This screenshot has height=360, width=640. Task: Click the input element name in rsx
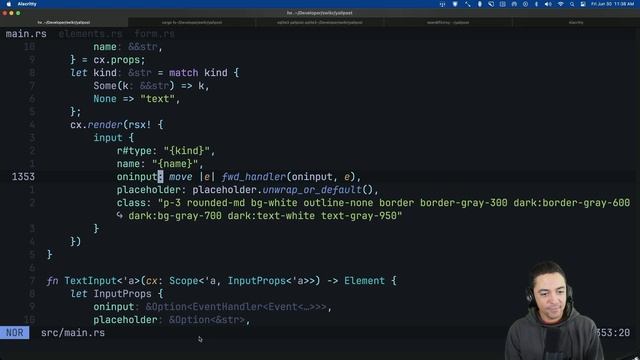coord(108,138)
